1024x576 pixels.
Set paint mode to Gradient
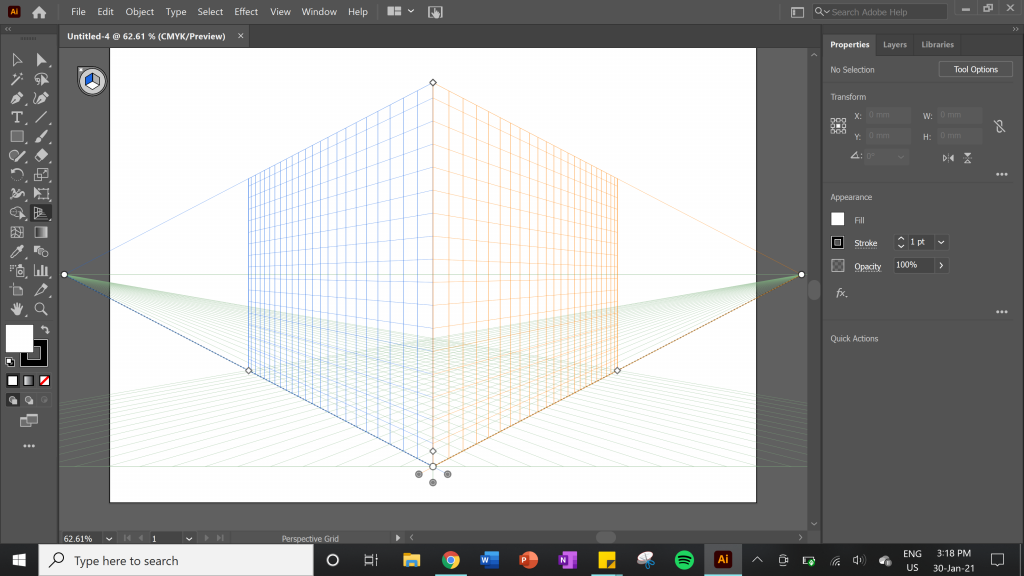click(29, 381)
